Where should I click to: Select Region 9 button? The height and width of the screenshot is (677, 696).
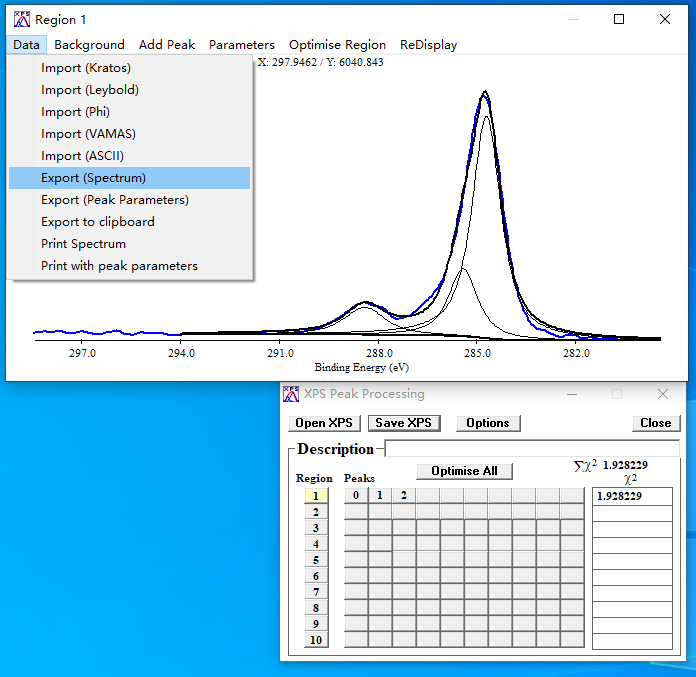(x=316, y=624)
